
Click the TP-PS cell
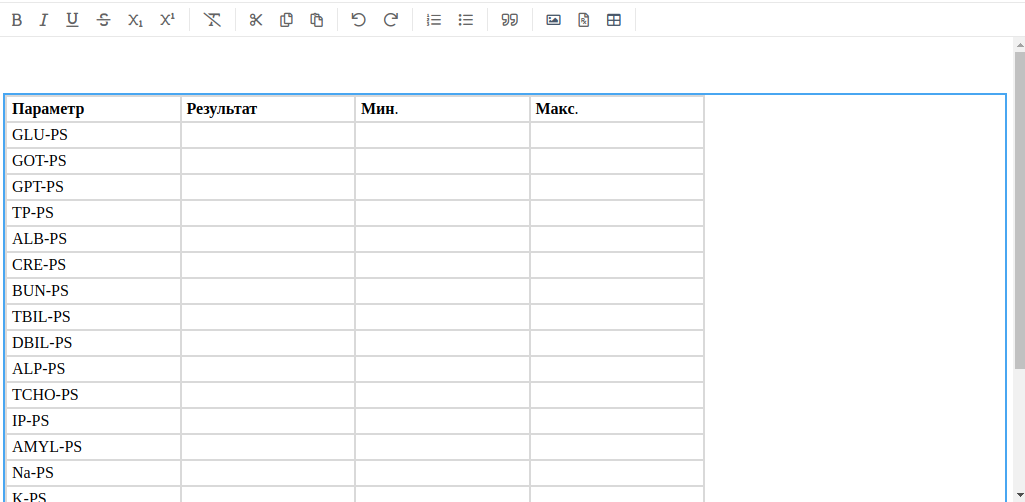click(x=93, y=213)
